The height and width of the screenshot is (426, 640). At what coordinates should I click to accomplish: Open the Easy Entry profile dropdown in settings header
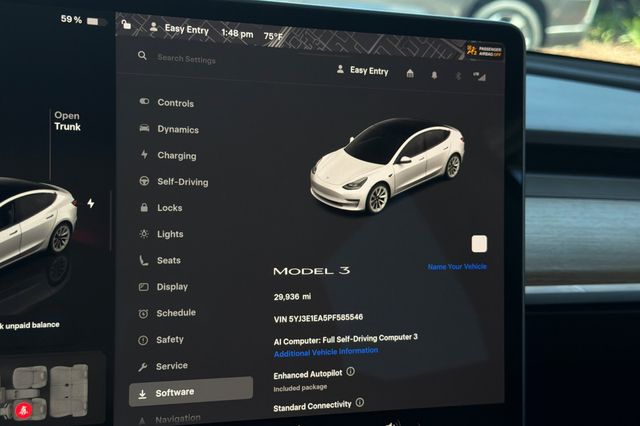(x=362, y=71)
